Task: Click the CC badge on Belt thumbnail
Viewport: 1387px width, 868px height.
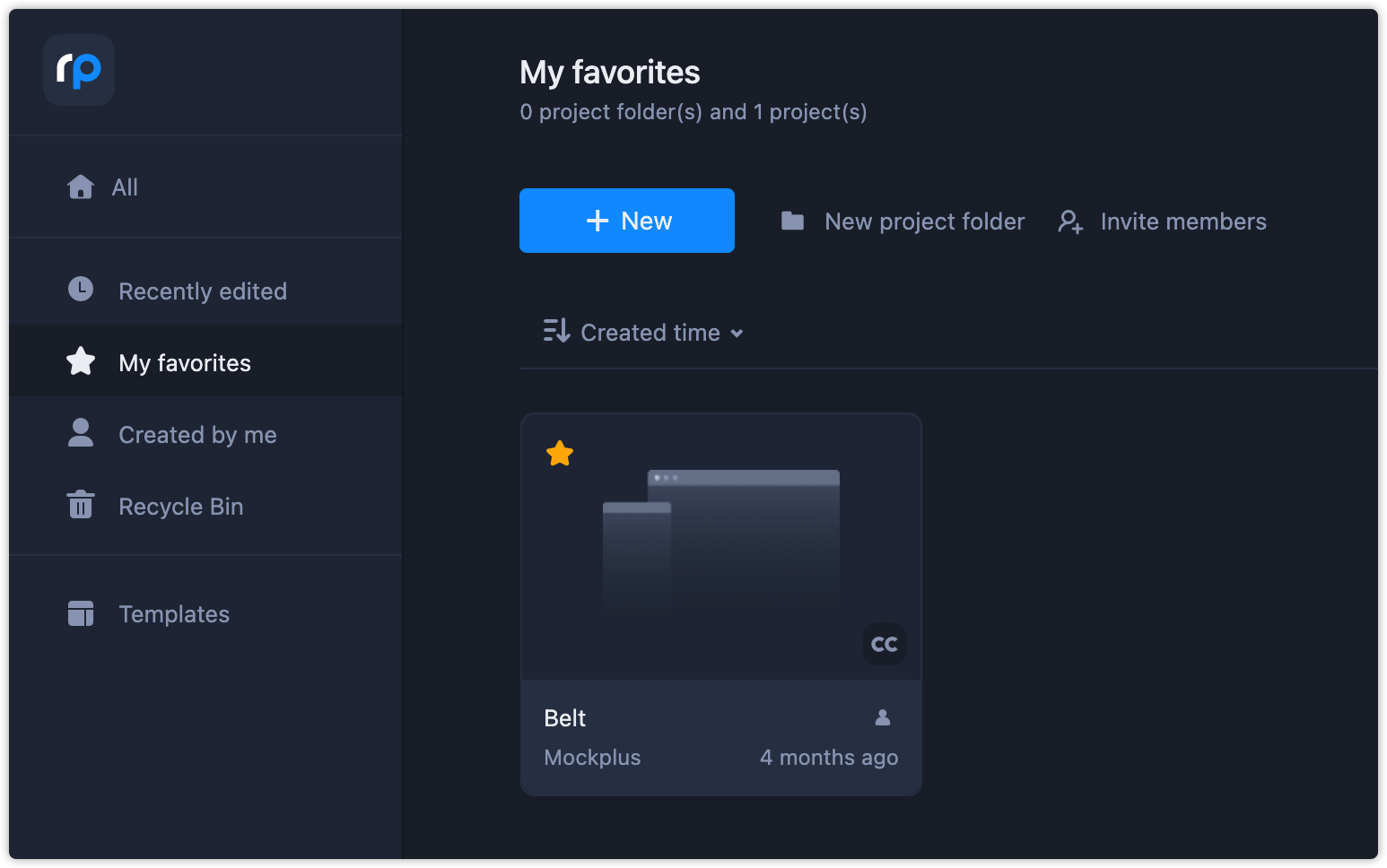Action: point(885,644)
